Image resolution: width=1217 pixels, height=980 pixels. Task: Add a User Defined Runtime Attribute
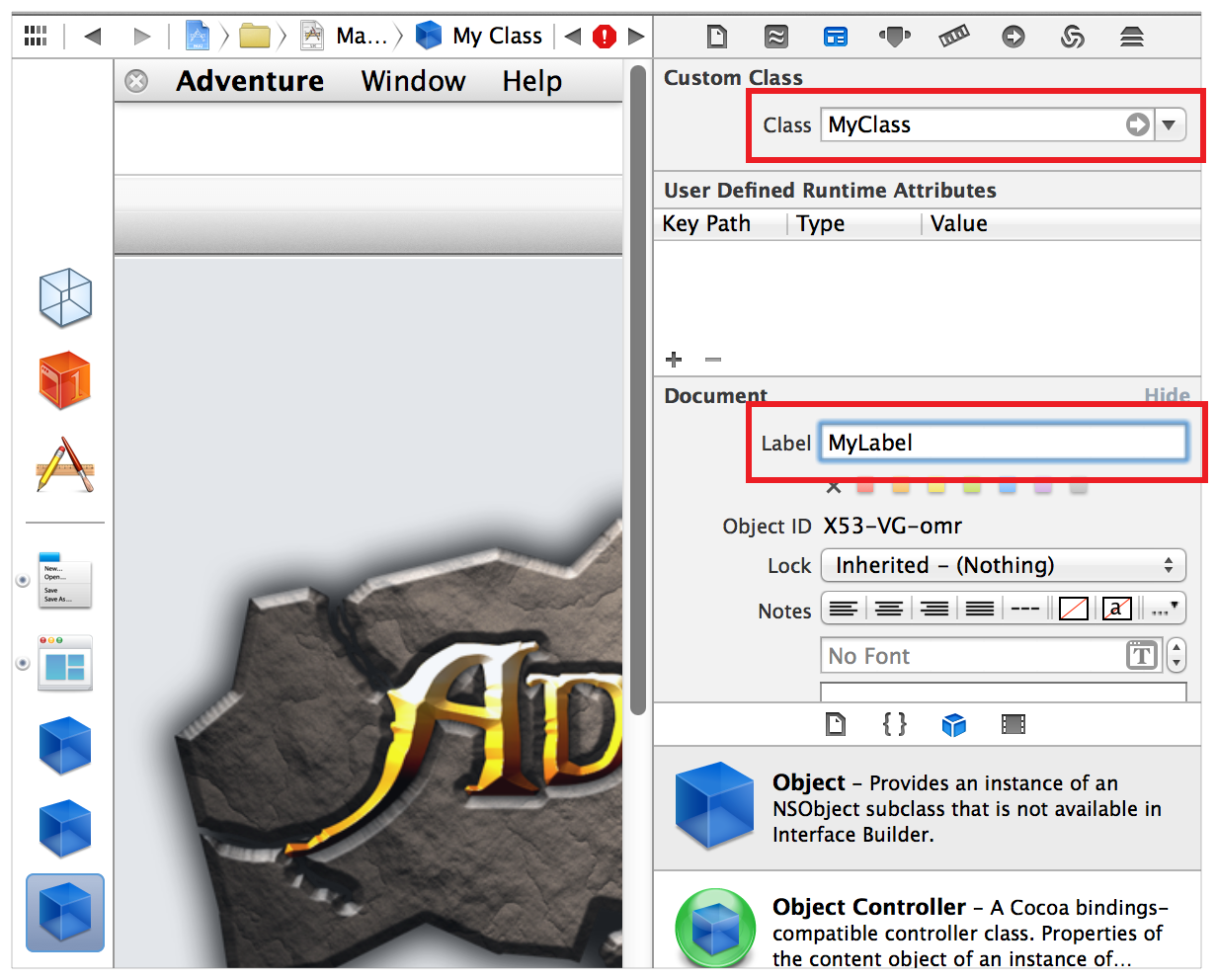coord(674,360)
